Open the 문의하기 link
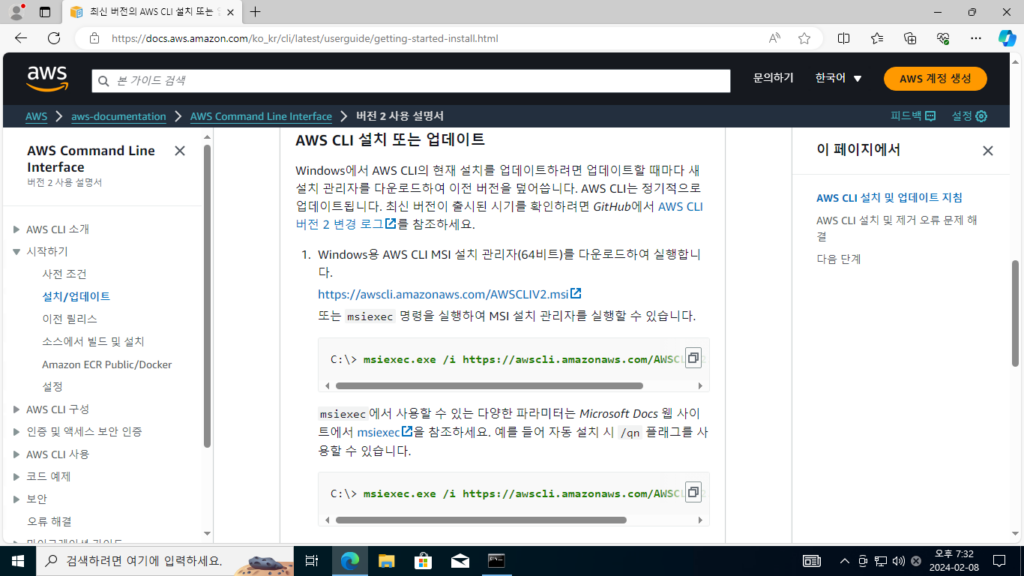The height and width of the screenshot is (576, 1024). (773, 78)
